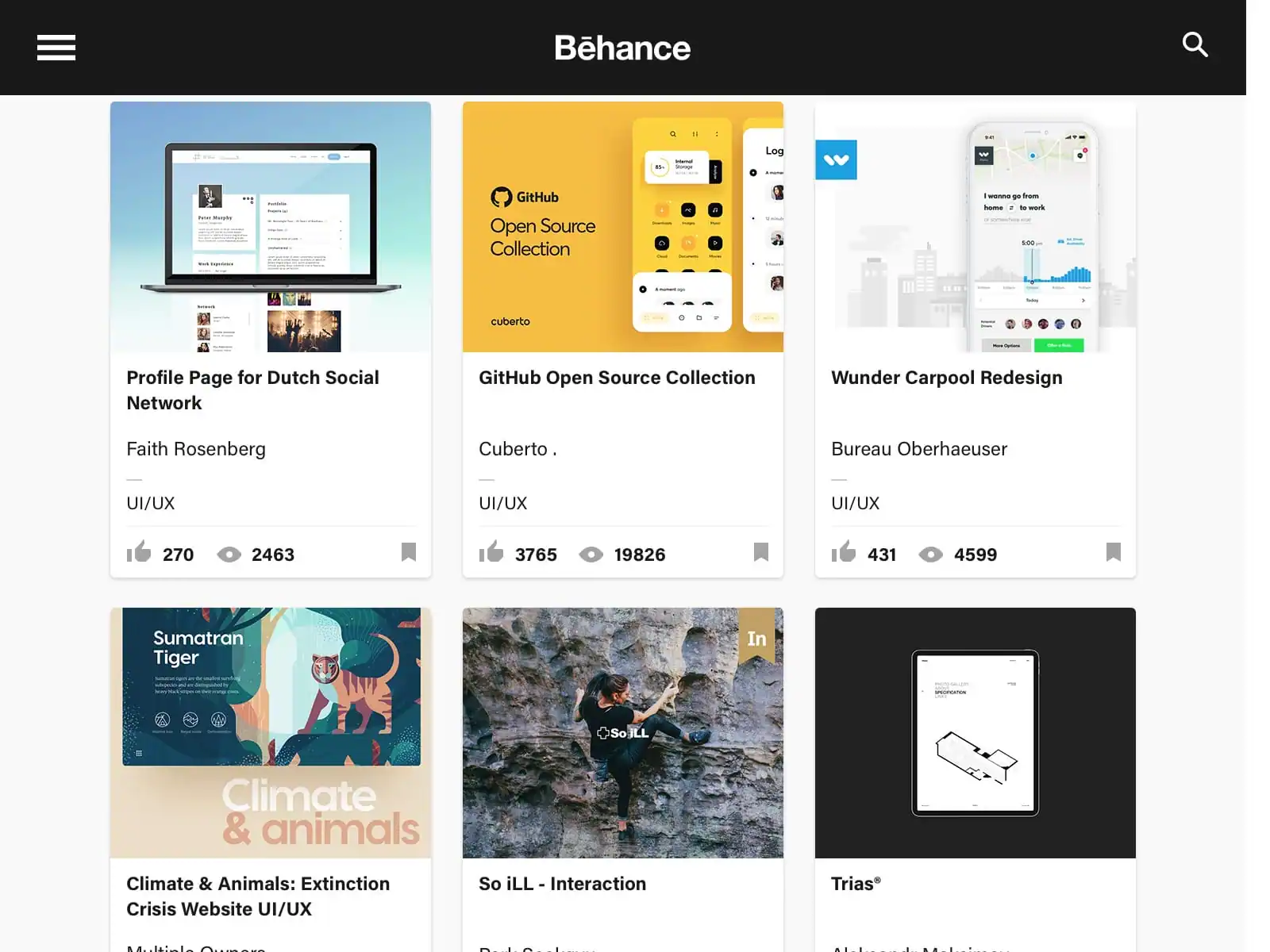Open 'Wunder Carpool Redesign' title link

[946, 378]
